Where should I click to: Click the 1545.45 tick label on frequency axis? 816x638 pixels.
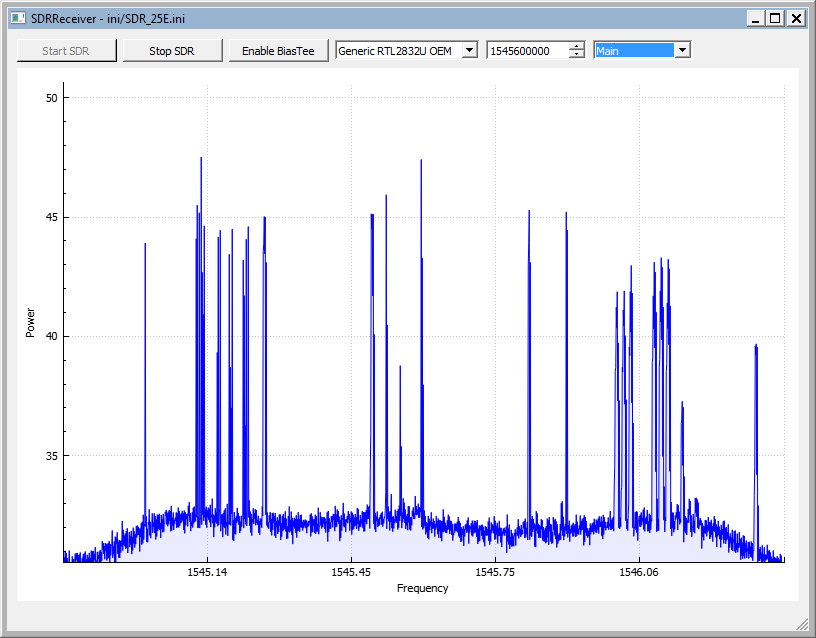(350, 573)
